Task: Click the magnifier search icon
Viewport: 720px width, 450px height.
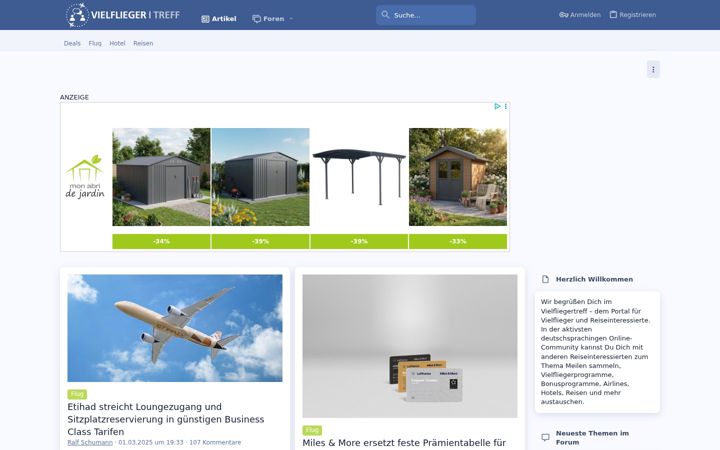Action: point(385,15)
